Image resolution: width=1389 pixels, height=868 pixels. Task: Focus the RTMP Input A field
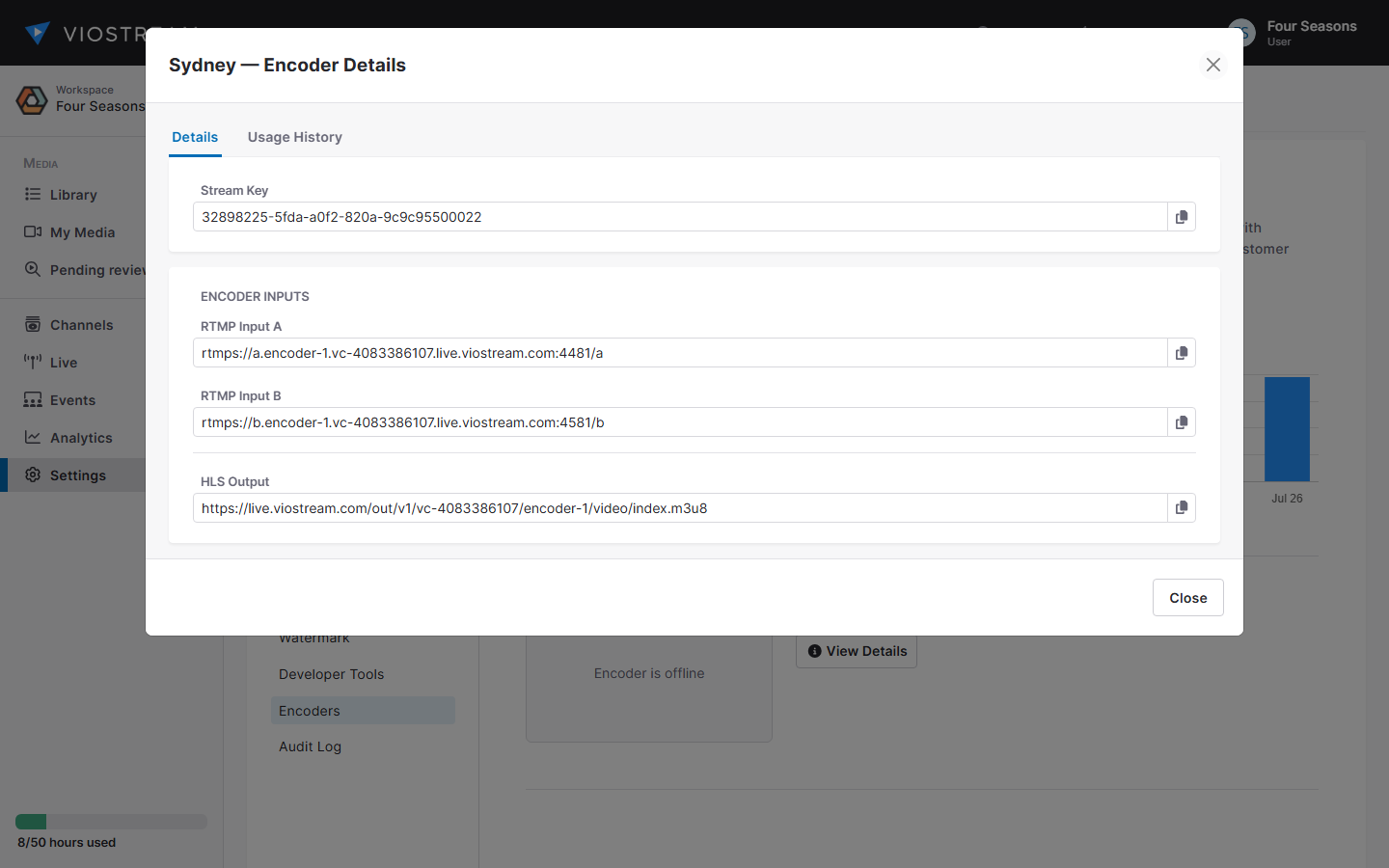pyautogui.click(x=680, y=353)
